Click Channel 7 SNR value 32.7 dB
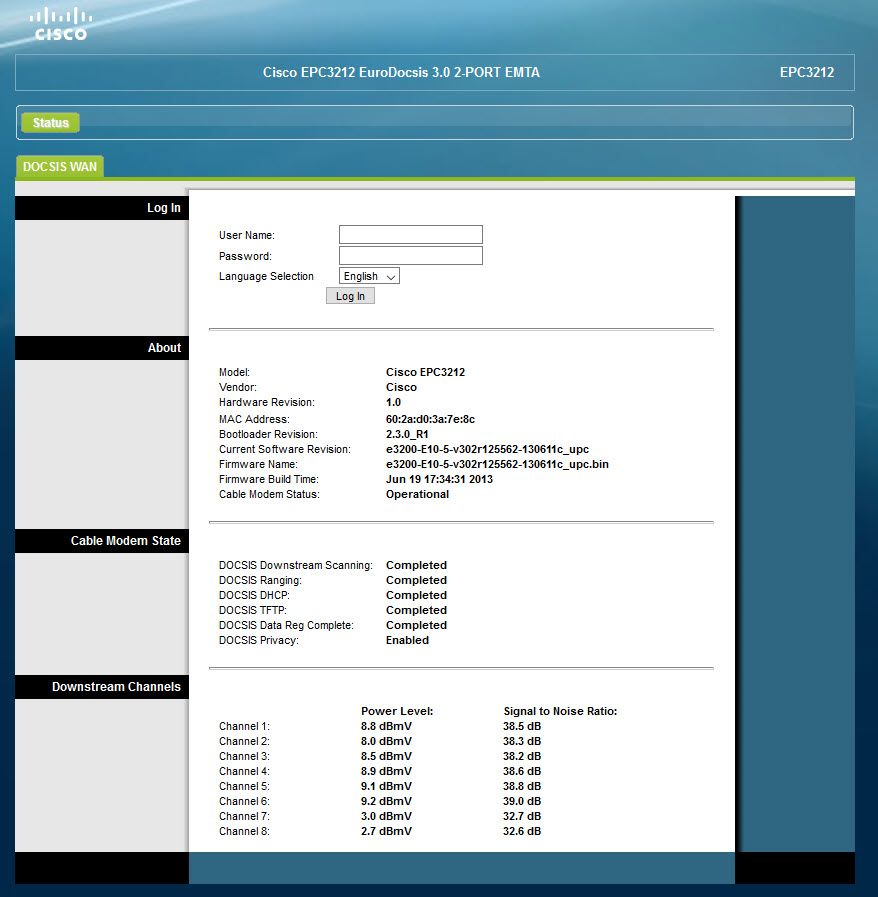The width and height of the screenshot is (878, 897). (522, 816)
